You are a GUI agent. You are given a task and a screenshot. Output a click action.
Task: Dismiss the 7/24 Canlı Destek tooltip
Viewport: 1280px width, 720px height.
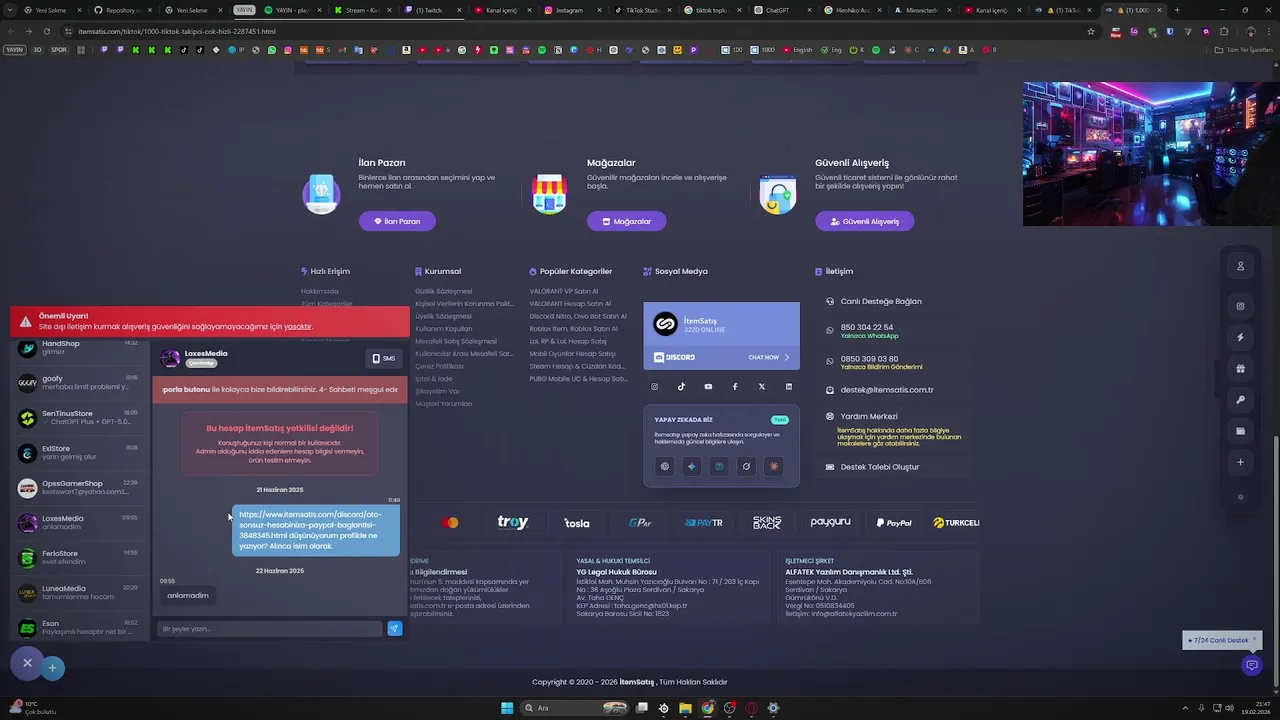(x=1254, y=640)
